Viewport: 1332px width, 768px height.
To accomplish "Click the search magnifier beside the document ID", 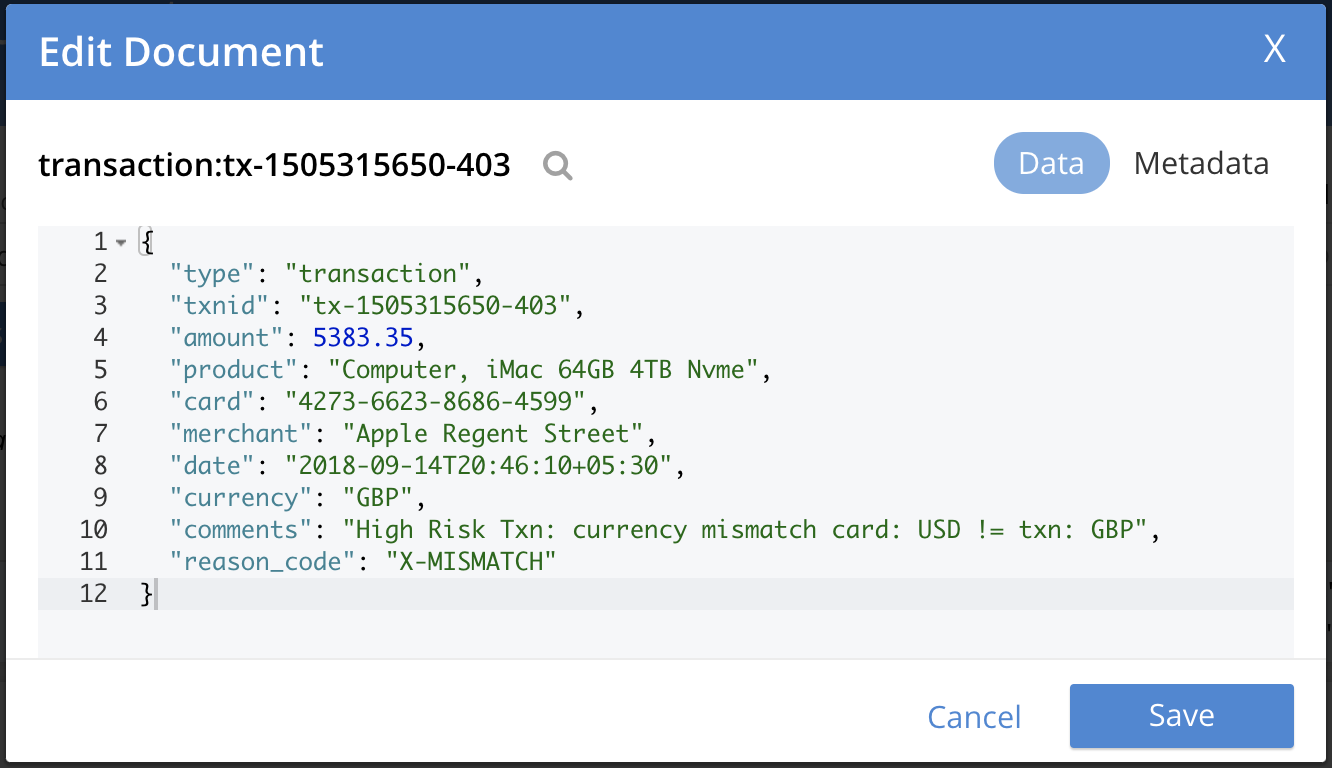I will (x=557, y=166).
